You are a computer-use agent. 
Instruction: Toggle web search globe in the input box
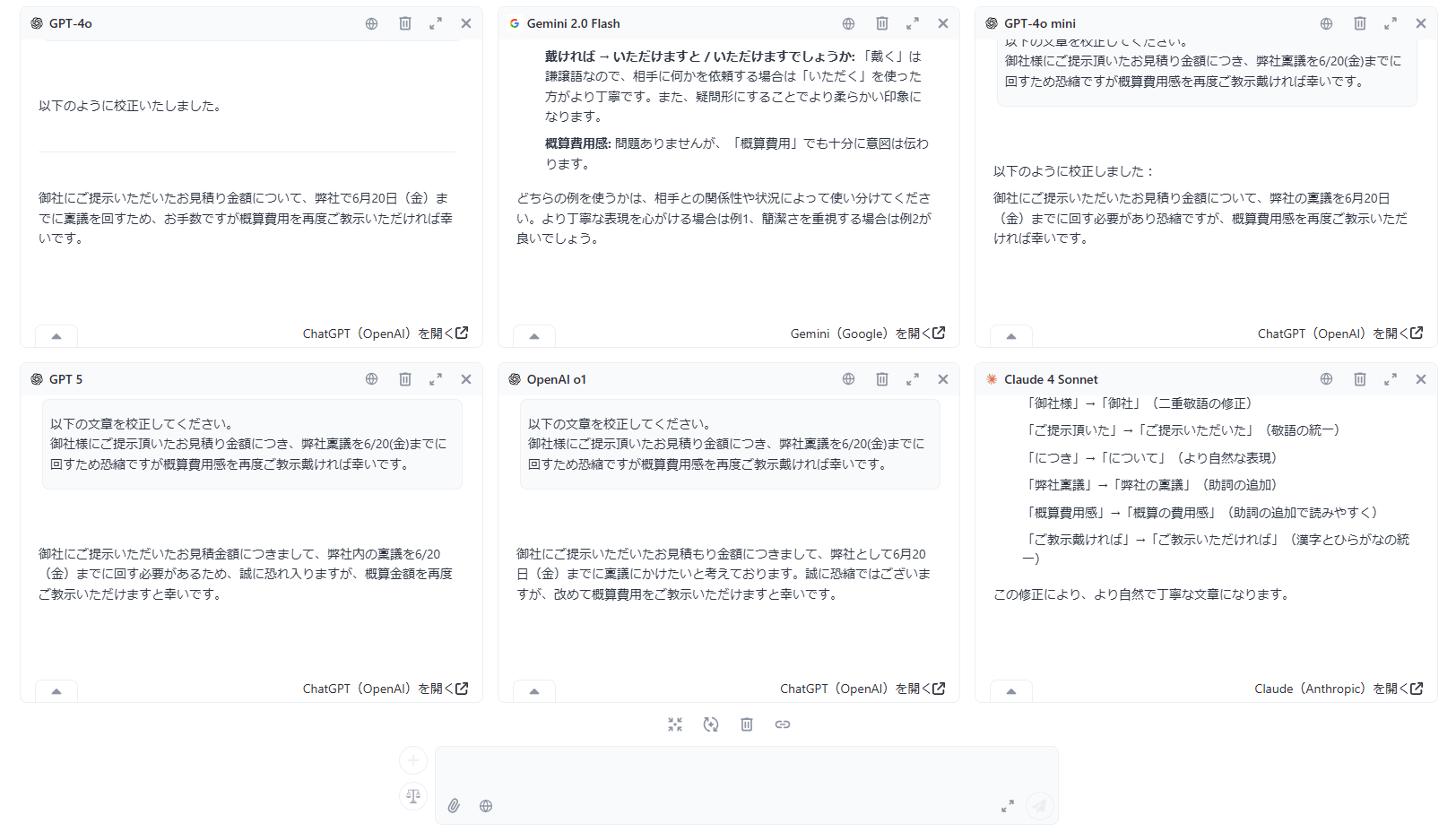pyautogui.click(x=486, y=806)
